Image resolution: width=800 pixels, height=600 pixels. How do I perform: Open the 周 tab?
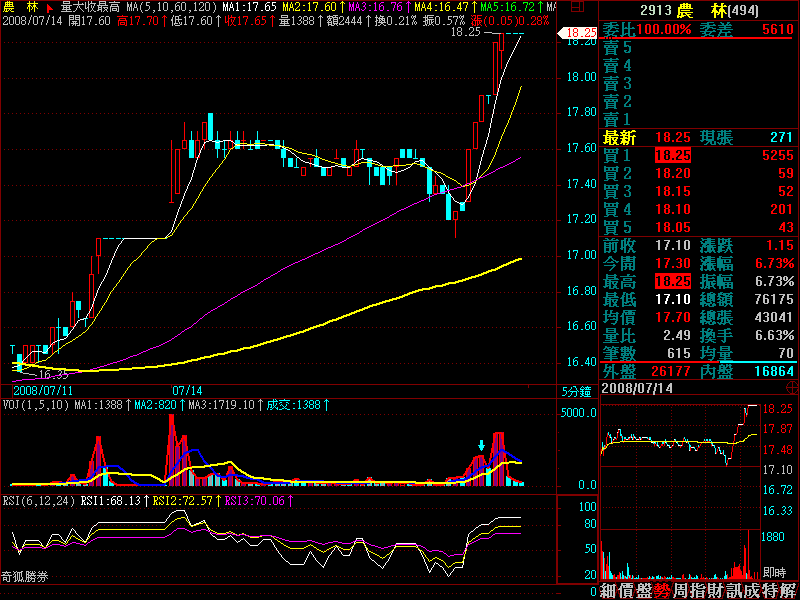tap(681, 591)
